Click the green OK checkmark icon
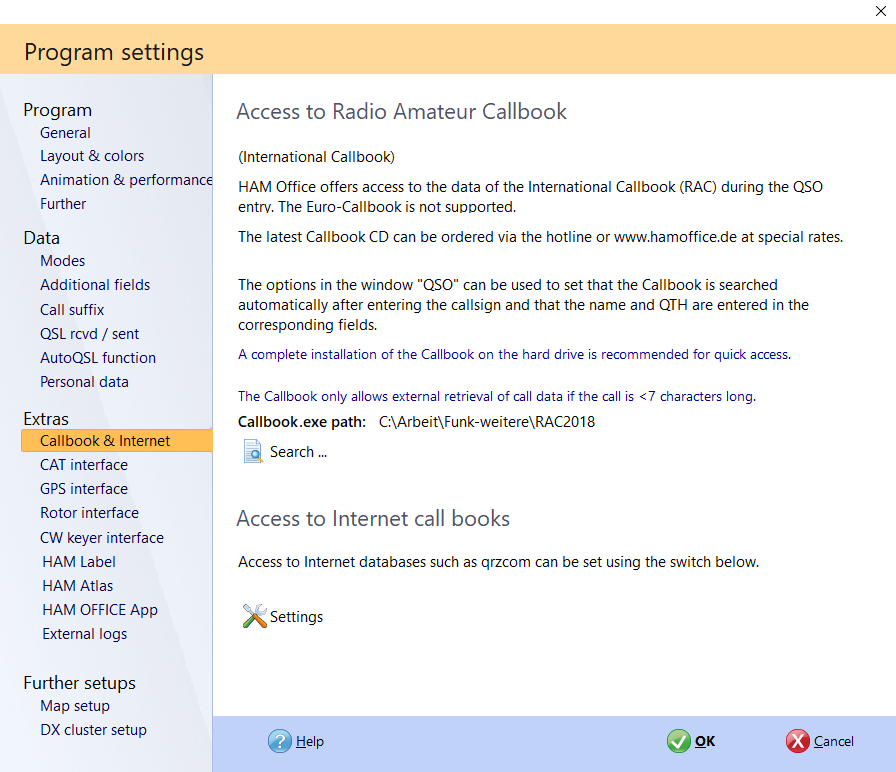 (x=678, y=741)
